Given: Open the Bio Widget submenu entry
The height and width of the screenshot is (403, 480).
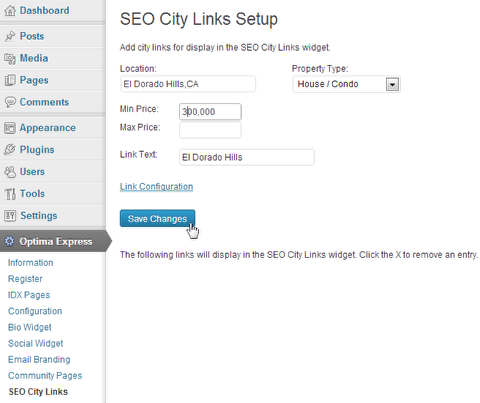Looking at the screenshot, I should click(x=30, y=327).
